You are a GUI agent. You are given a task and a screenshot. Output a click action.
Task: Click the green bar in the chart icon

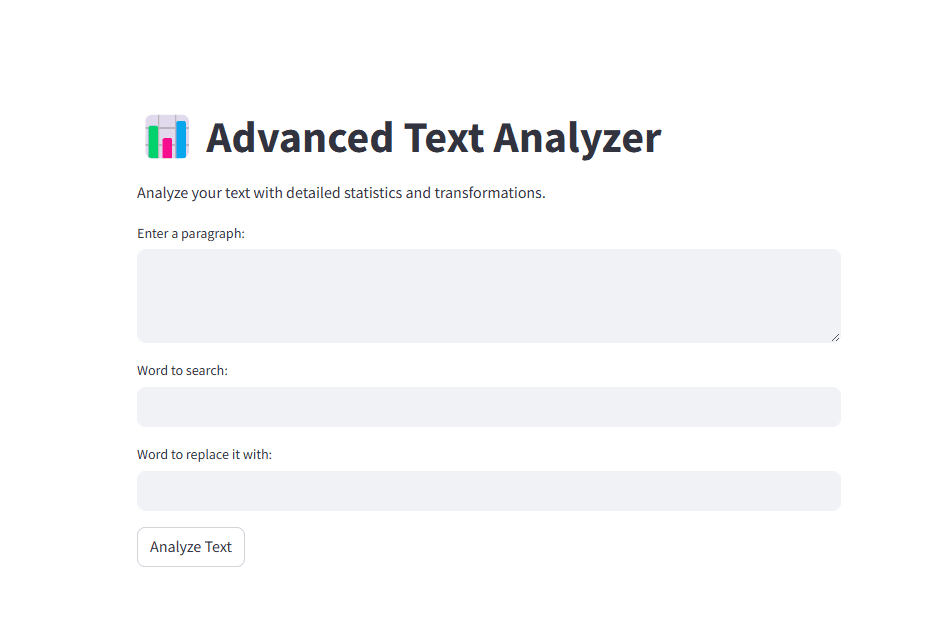[x=153, y=142]
